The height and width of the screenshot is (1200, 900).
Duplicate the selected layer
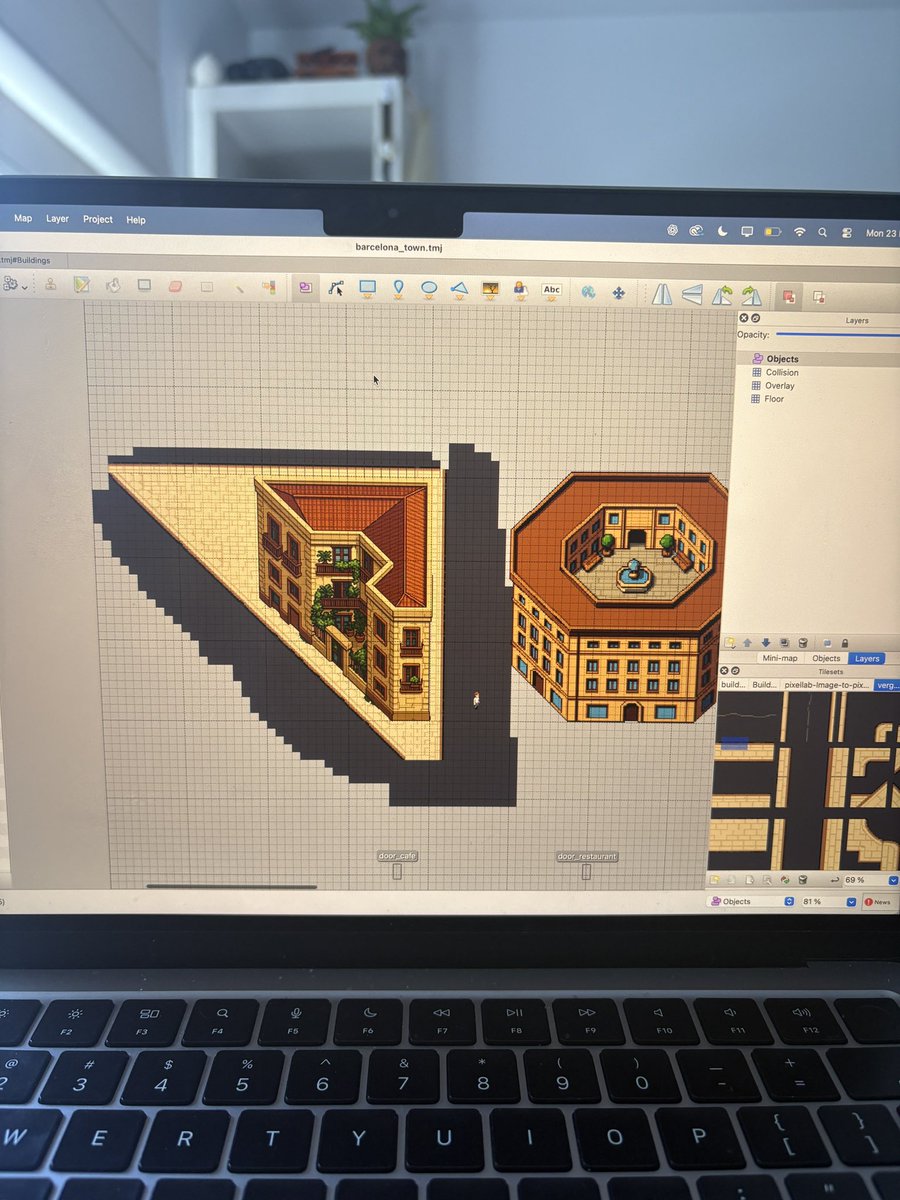coord(785,643)
